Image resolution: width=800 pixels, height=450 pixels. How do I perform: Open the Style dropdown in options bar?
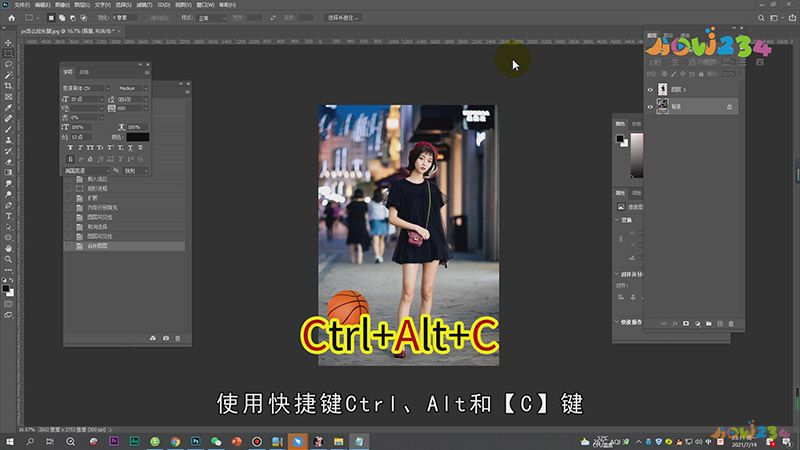tap(212, 18)
